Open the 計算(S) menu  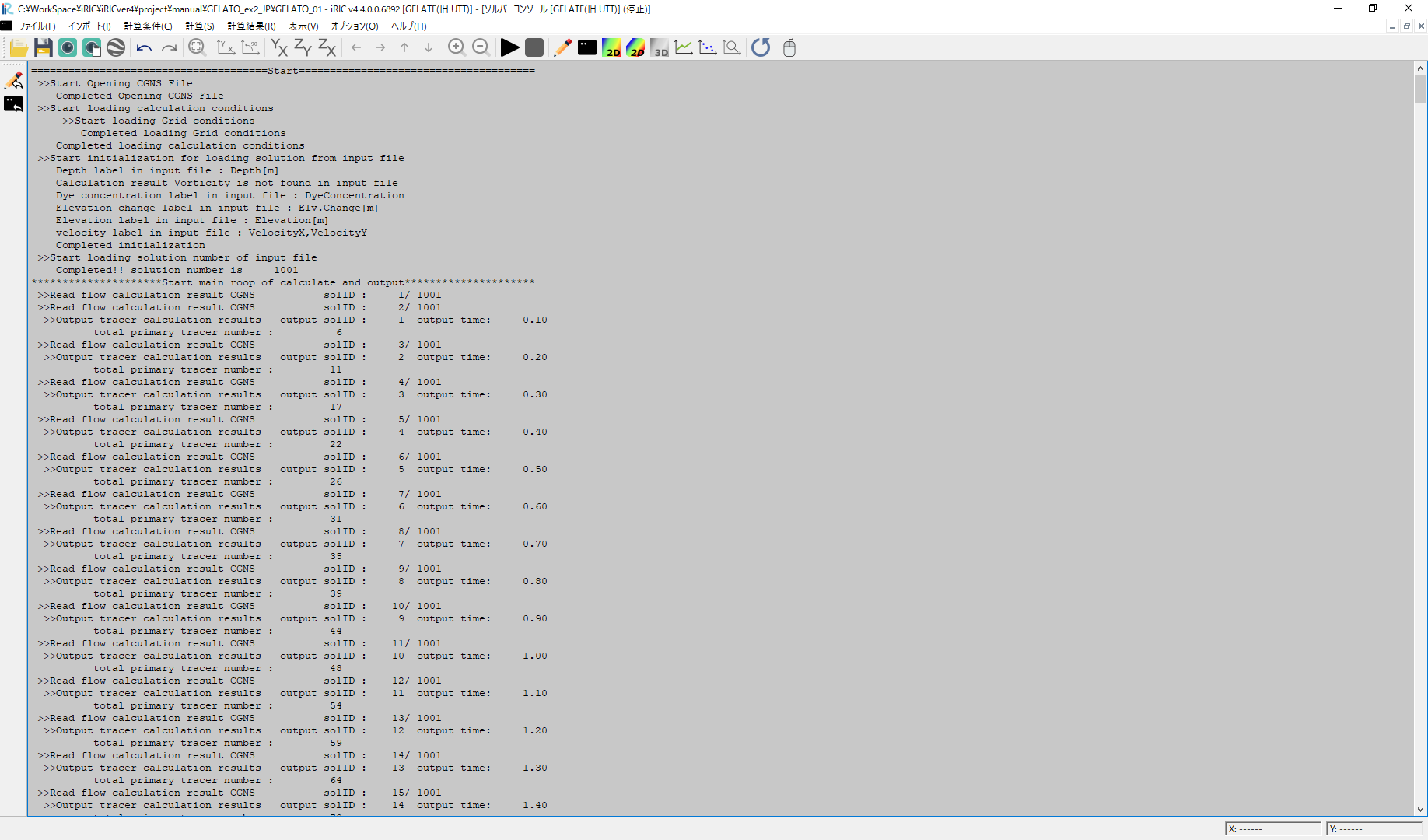[200, 26]
